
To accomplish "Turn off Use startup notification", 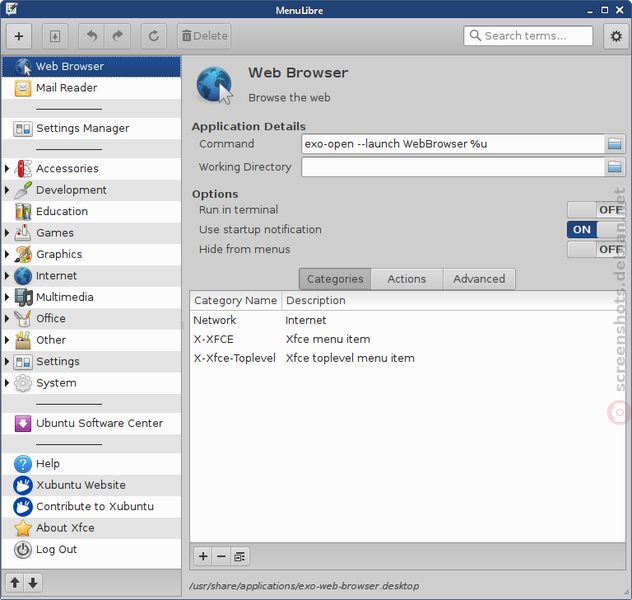I will pos(596,230).
